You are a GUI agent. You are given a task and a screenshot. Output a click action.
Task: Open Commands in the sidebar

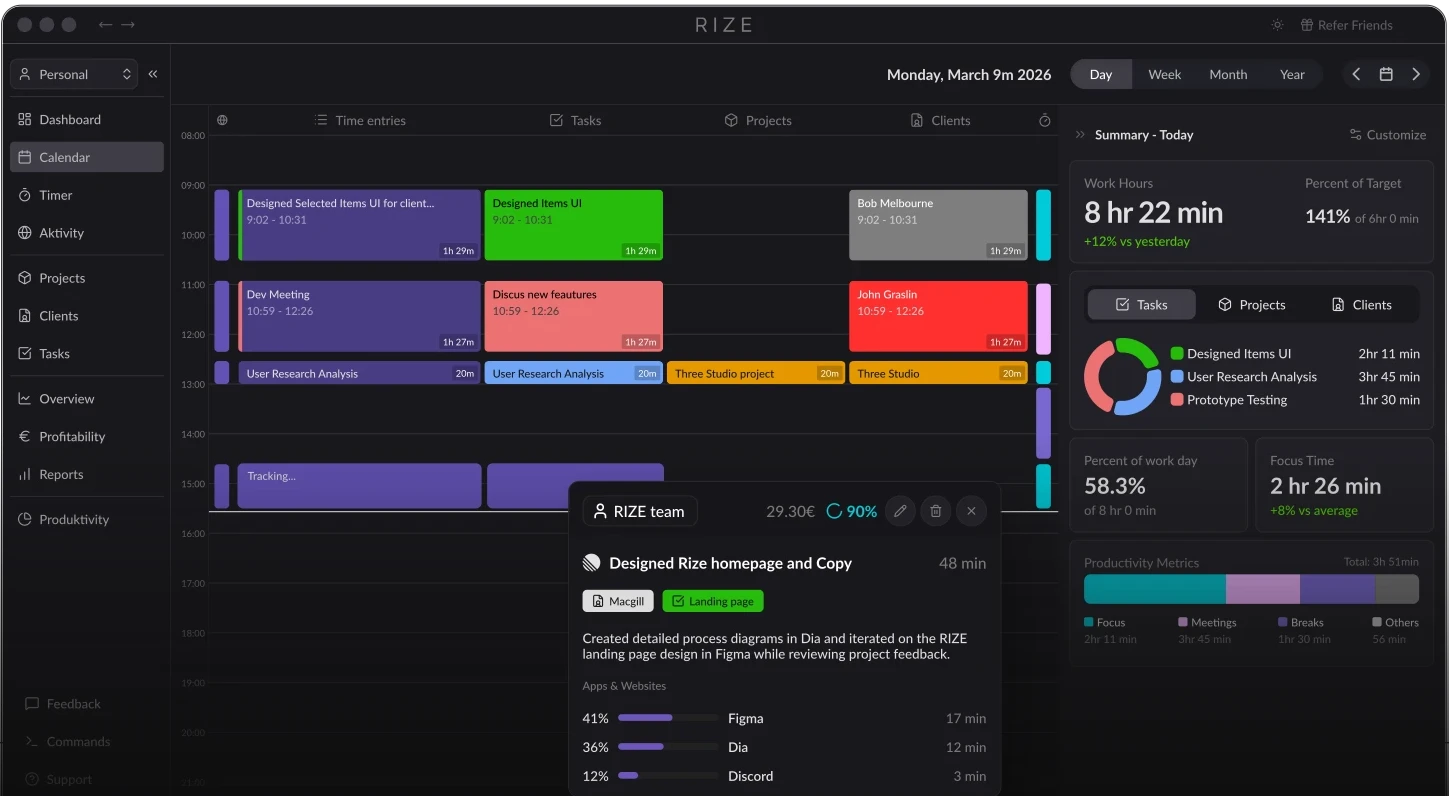(x=67, y=742)
